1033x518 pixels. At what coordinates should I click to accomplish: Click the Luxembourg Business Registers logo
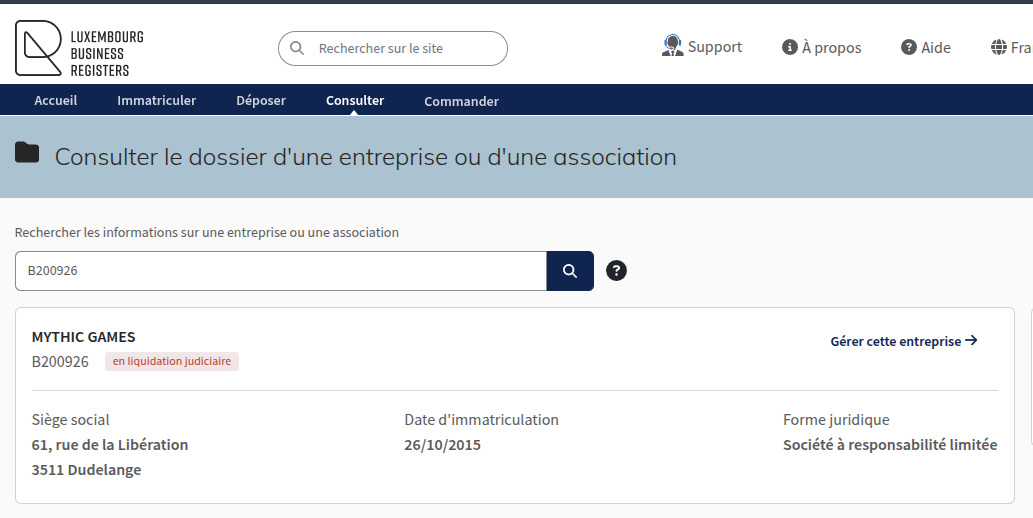click(x=79, y=49)
